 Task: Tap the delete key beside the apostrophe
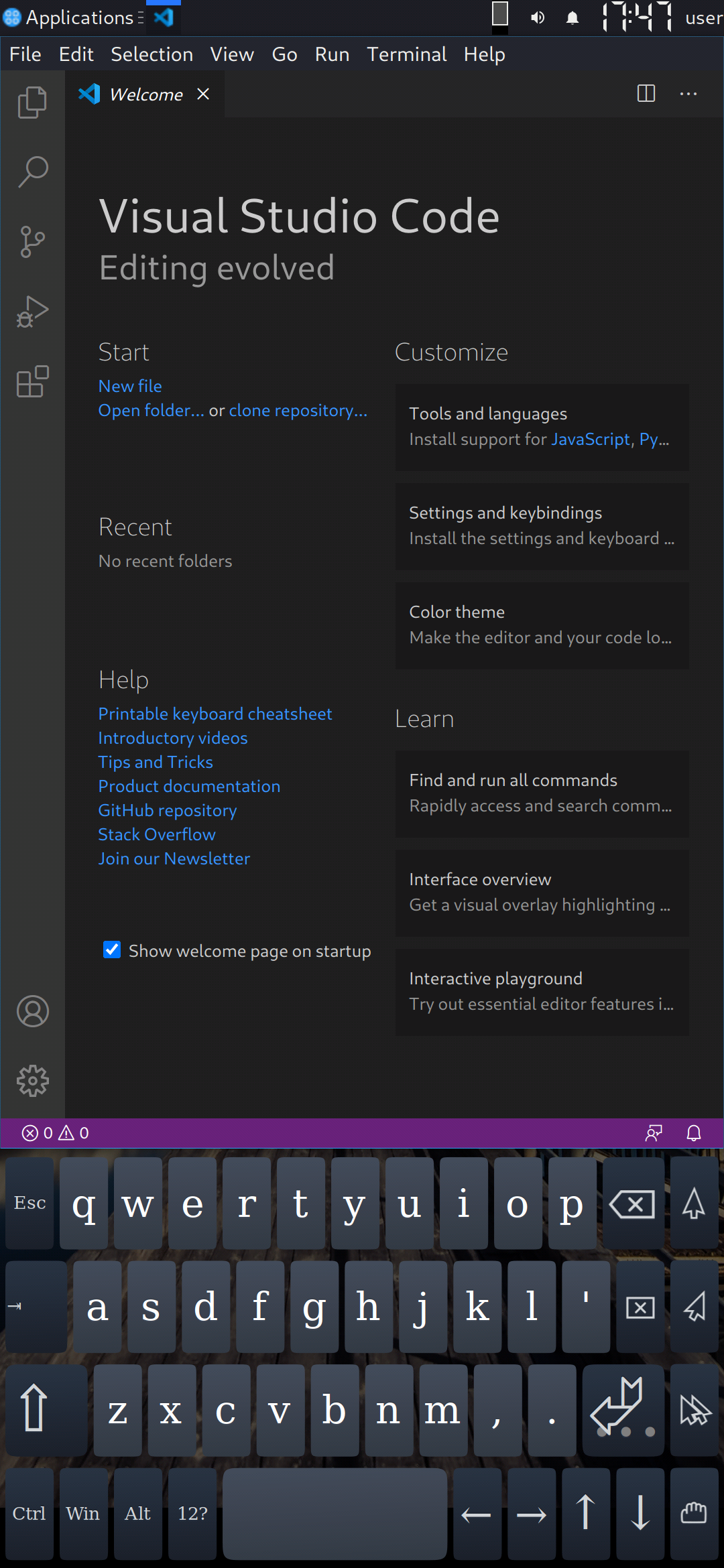click(x=640, y=1306)
